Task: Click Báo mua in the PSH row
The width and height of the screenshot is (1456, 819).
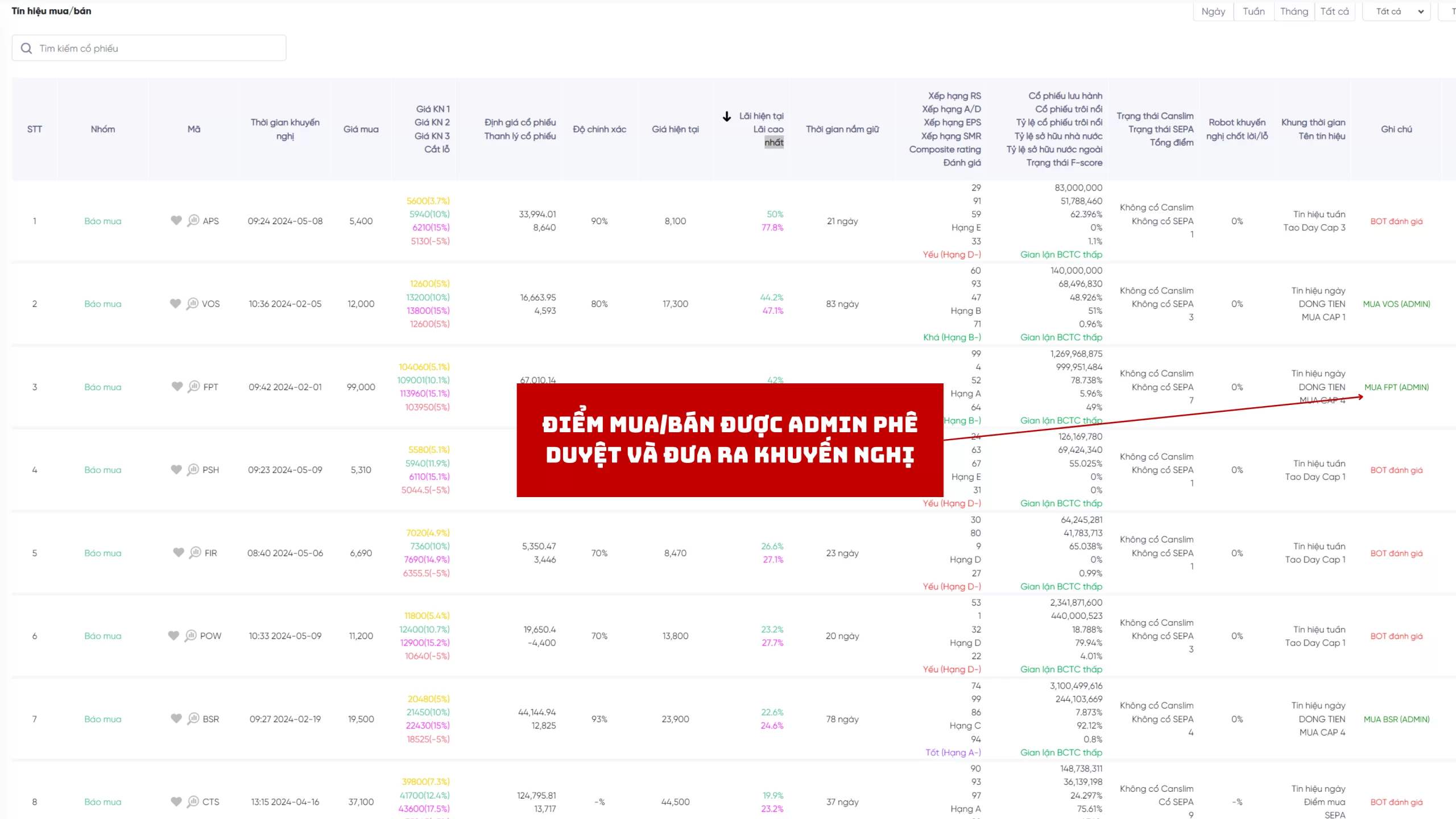Action: [x=103, y=470]
